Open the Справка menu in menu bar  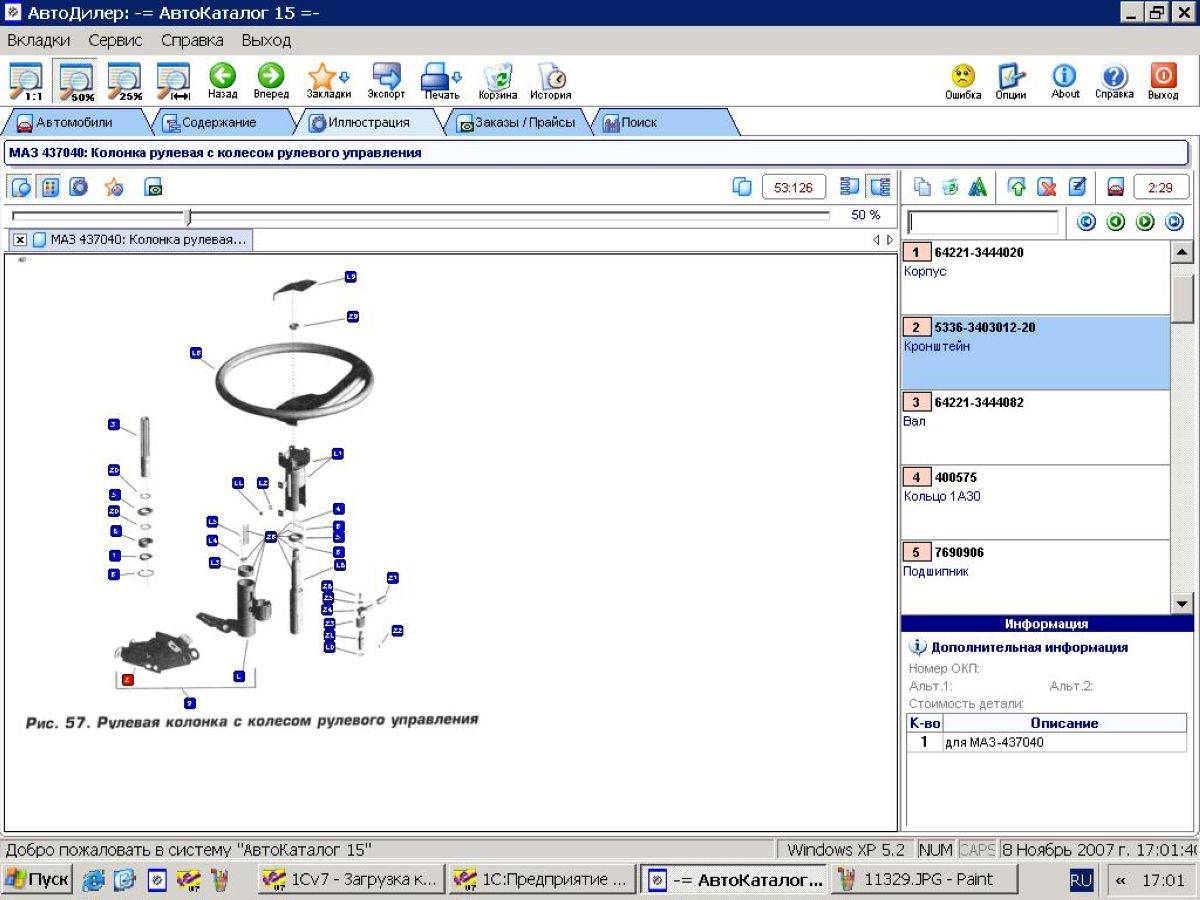tap(192, 41)
